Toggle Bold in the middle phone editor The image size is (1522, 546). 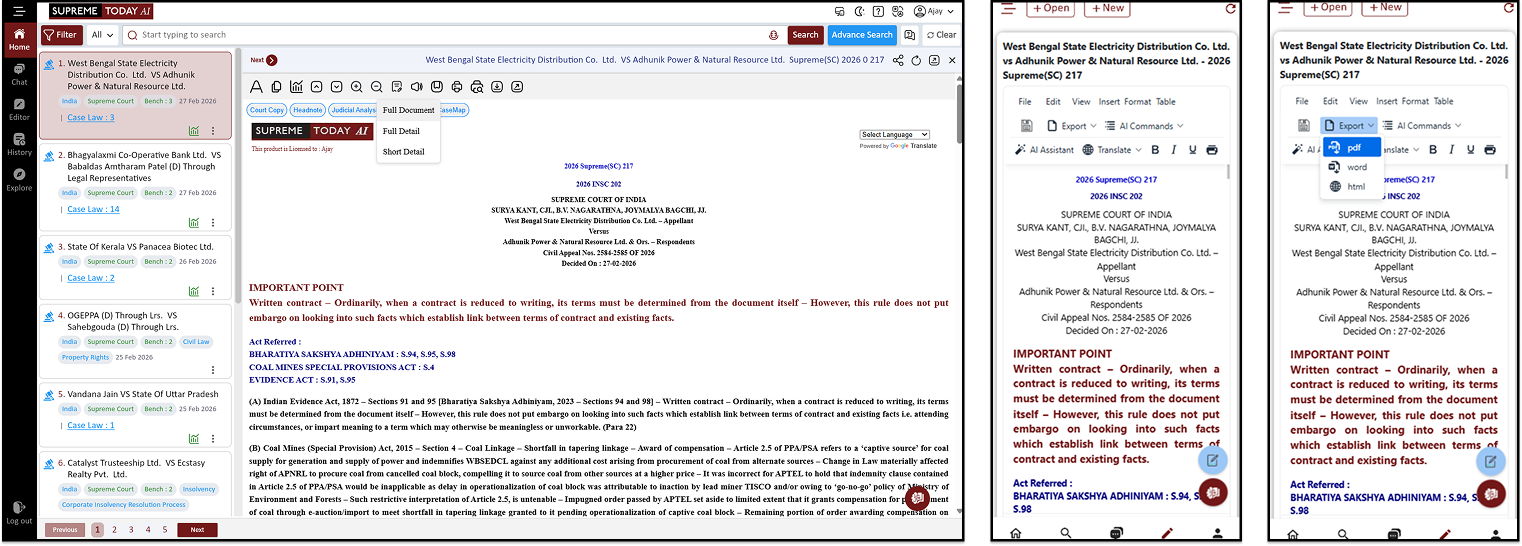(x=1155, y=150)
